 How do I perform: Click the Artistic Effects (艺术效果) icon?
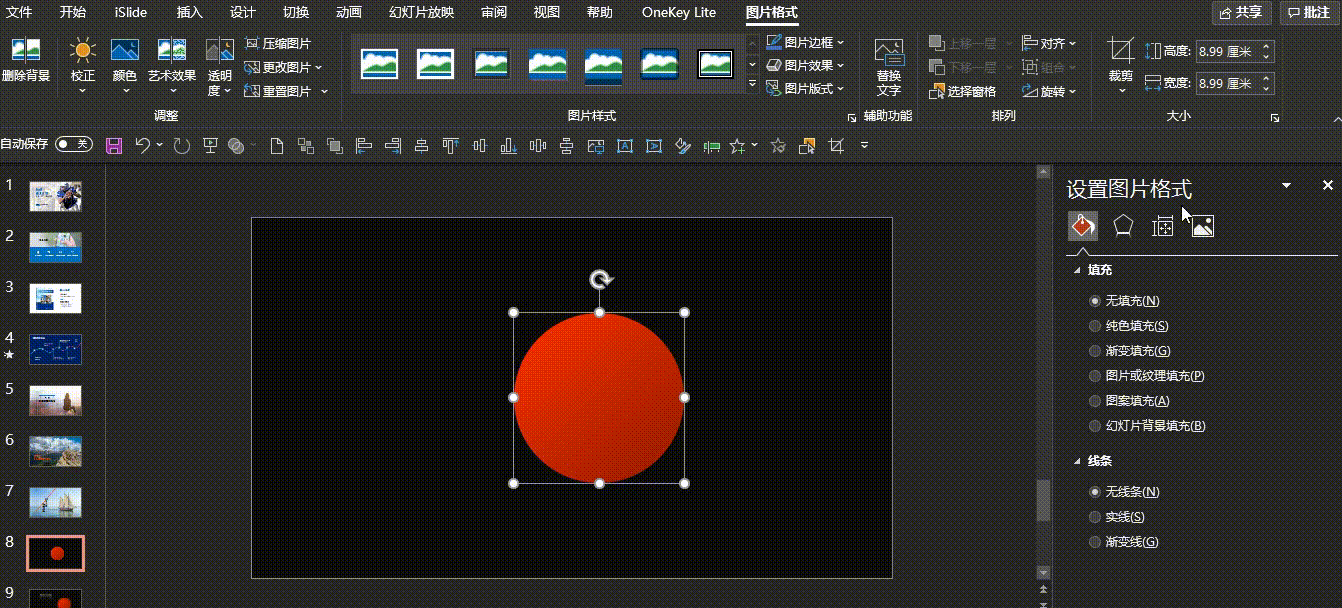coord(172,52)
